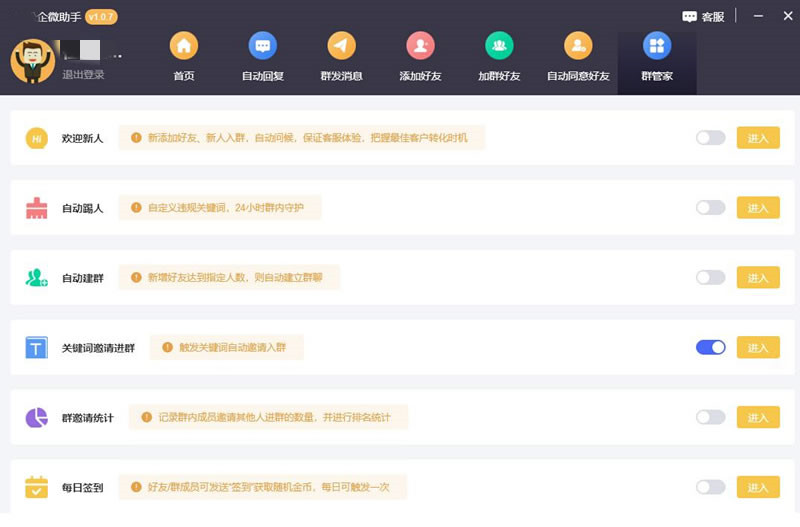The height and width of the screenshot is (527, 800).
Task: Click the 每日签到 label text
Action: (x=83, y=488)
